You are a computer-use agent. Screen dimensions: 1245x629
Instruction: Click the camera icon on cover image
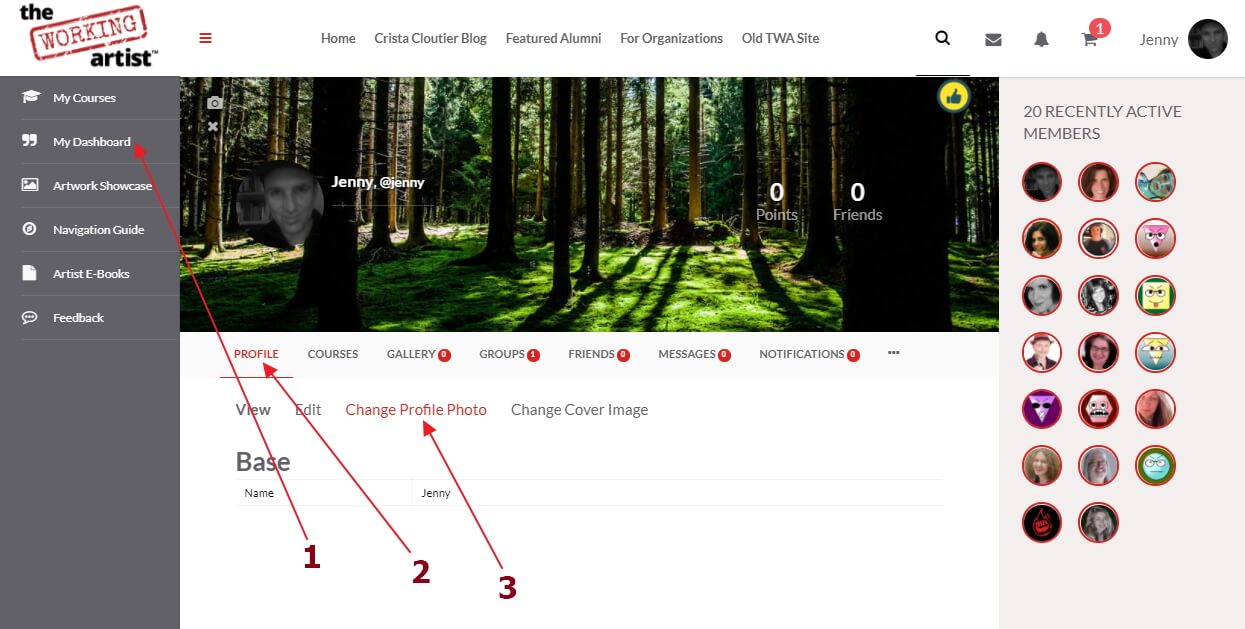(x=214, y=103)
